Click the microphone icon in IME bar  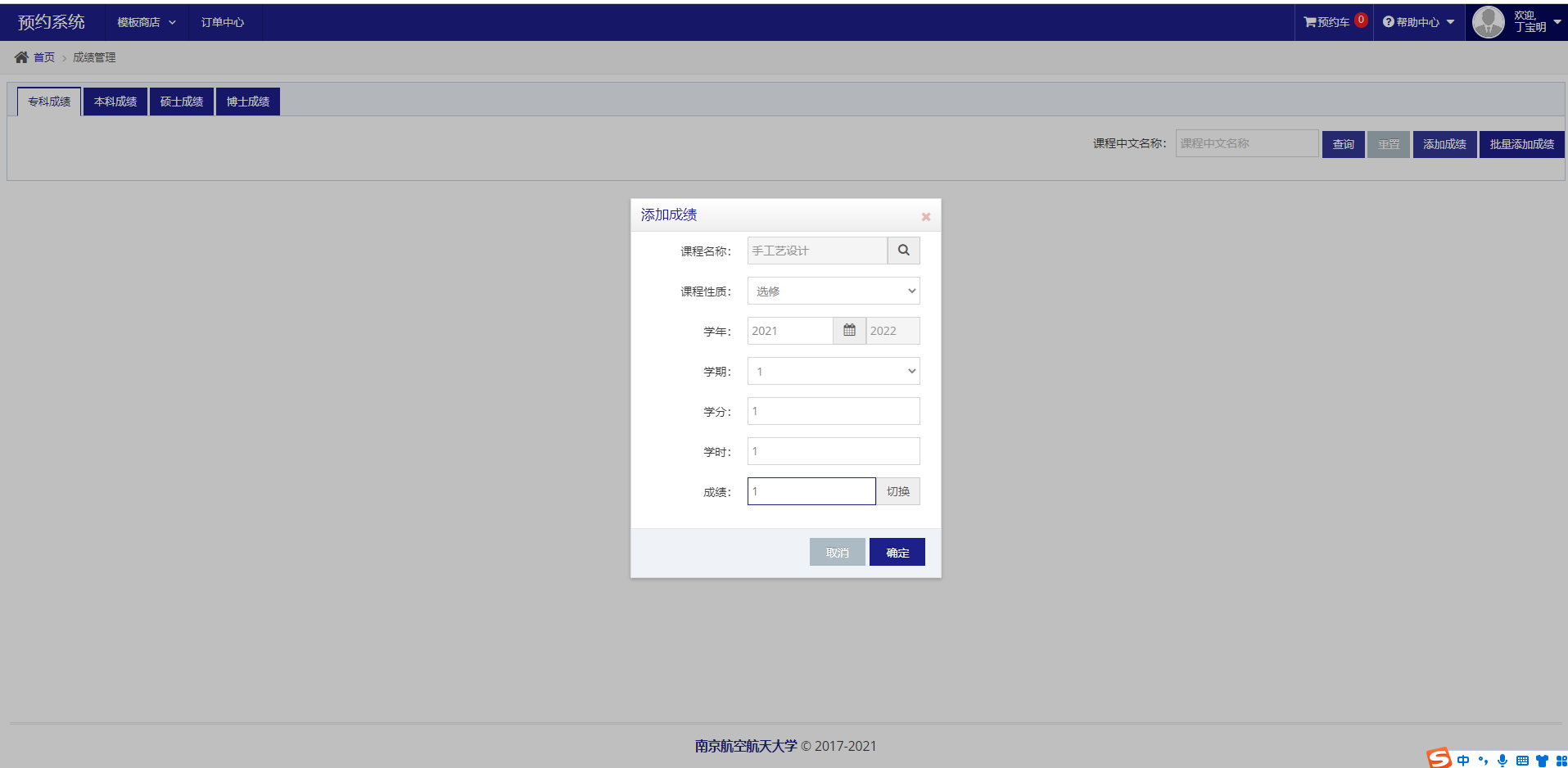coord(1502,761)
